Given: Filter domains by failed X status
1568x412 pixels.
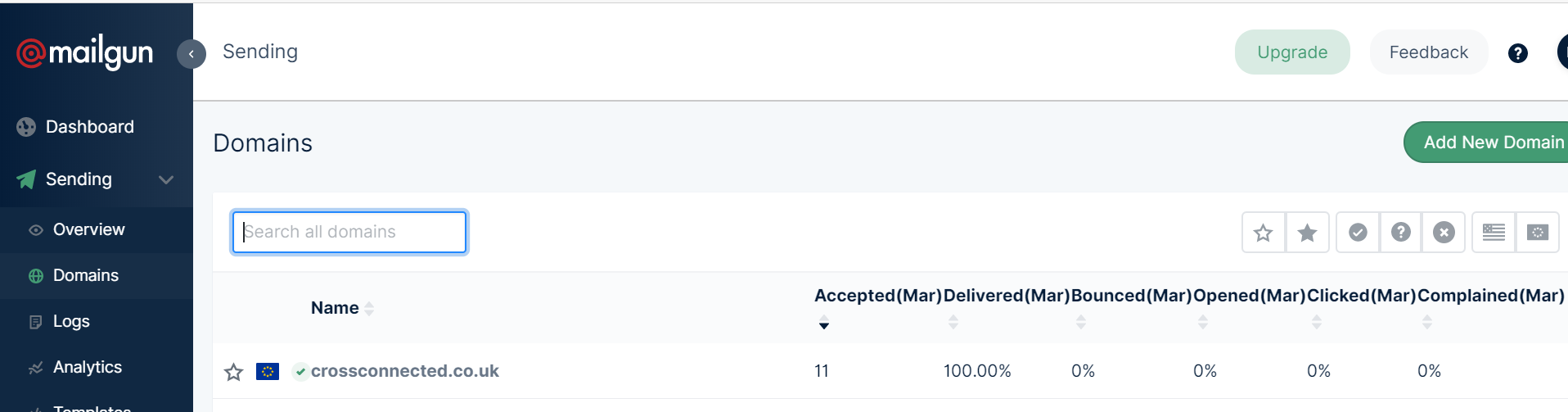Looking at the screenshot, I should tap(1444, 233).
